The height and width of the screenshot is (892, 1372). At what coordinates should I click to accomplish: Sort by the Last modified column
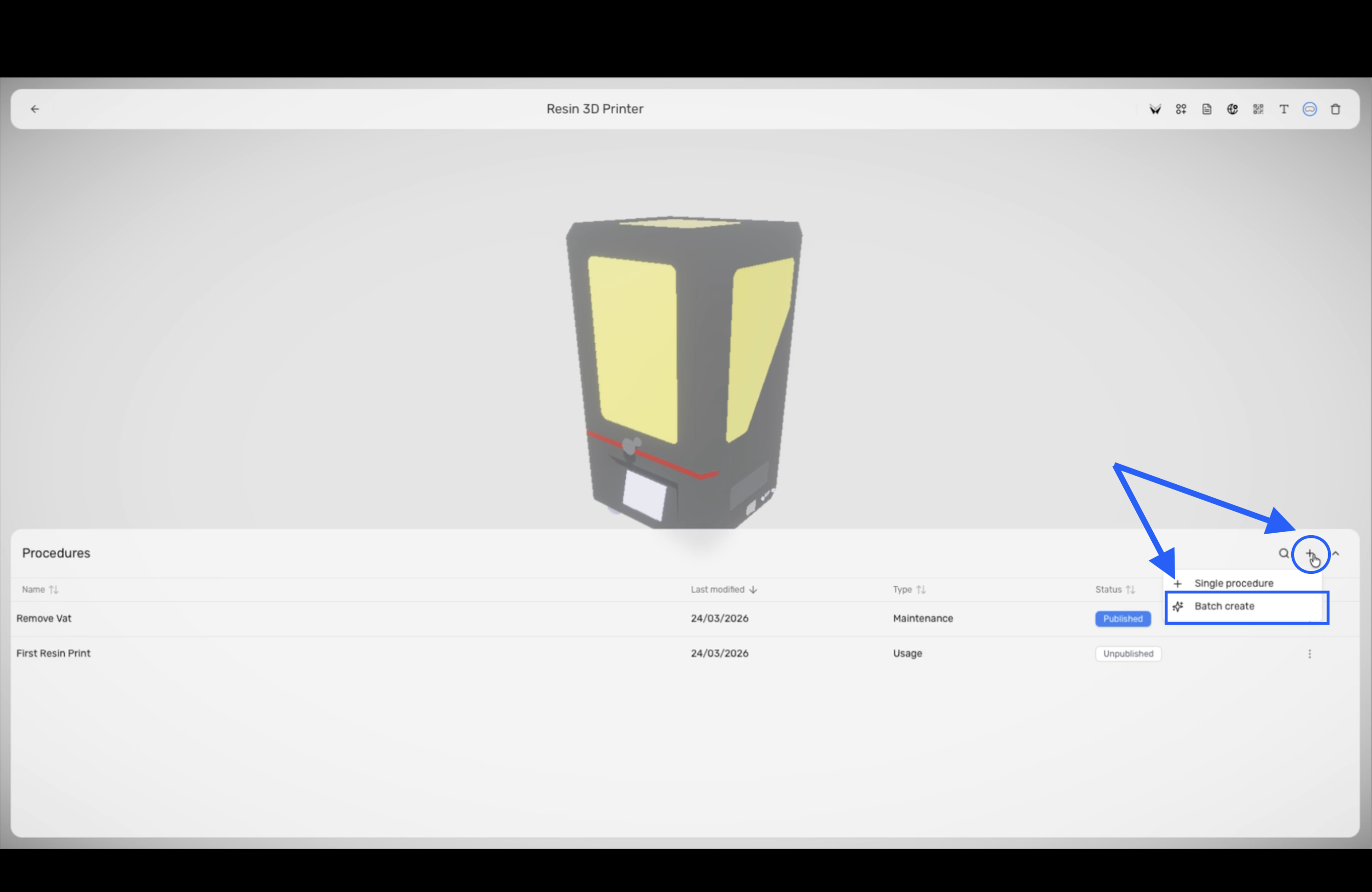point(723,590)
